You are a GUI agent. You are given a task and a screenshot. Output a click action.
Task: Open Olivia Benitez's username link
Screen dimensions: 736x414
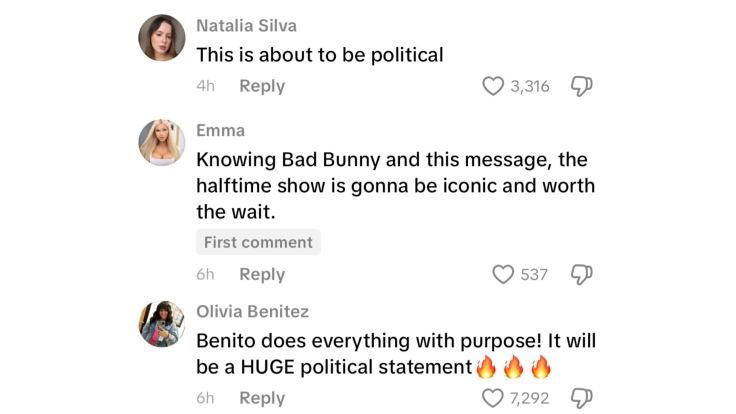click(252, 312)
